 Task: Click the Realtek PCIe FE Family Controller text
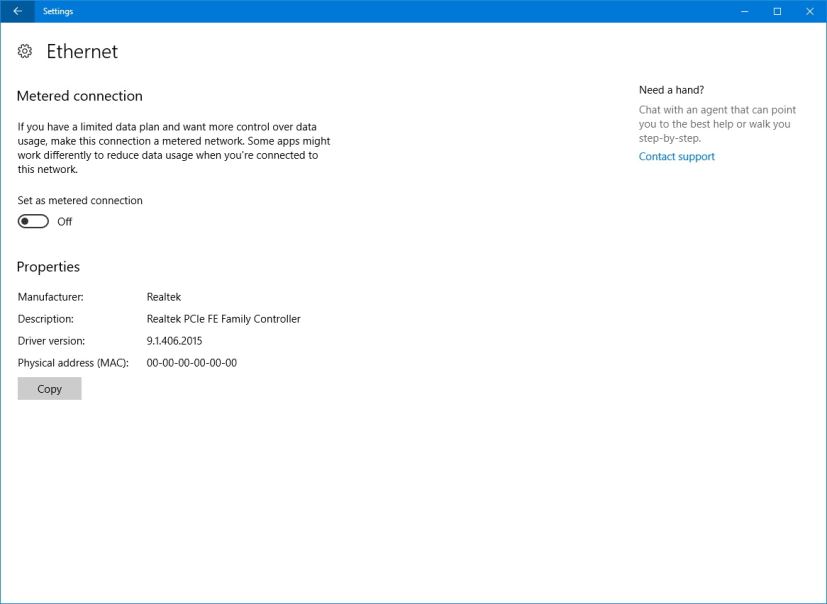223,319
